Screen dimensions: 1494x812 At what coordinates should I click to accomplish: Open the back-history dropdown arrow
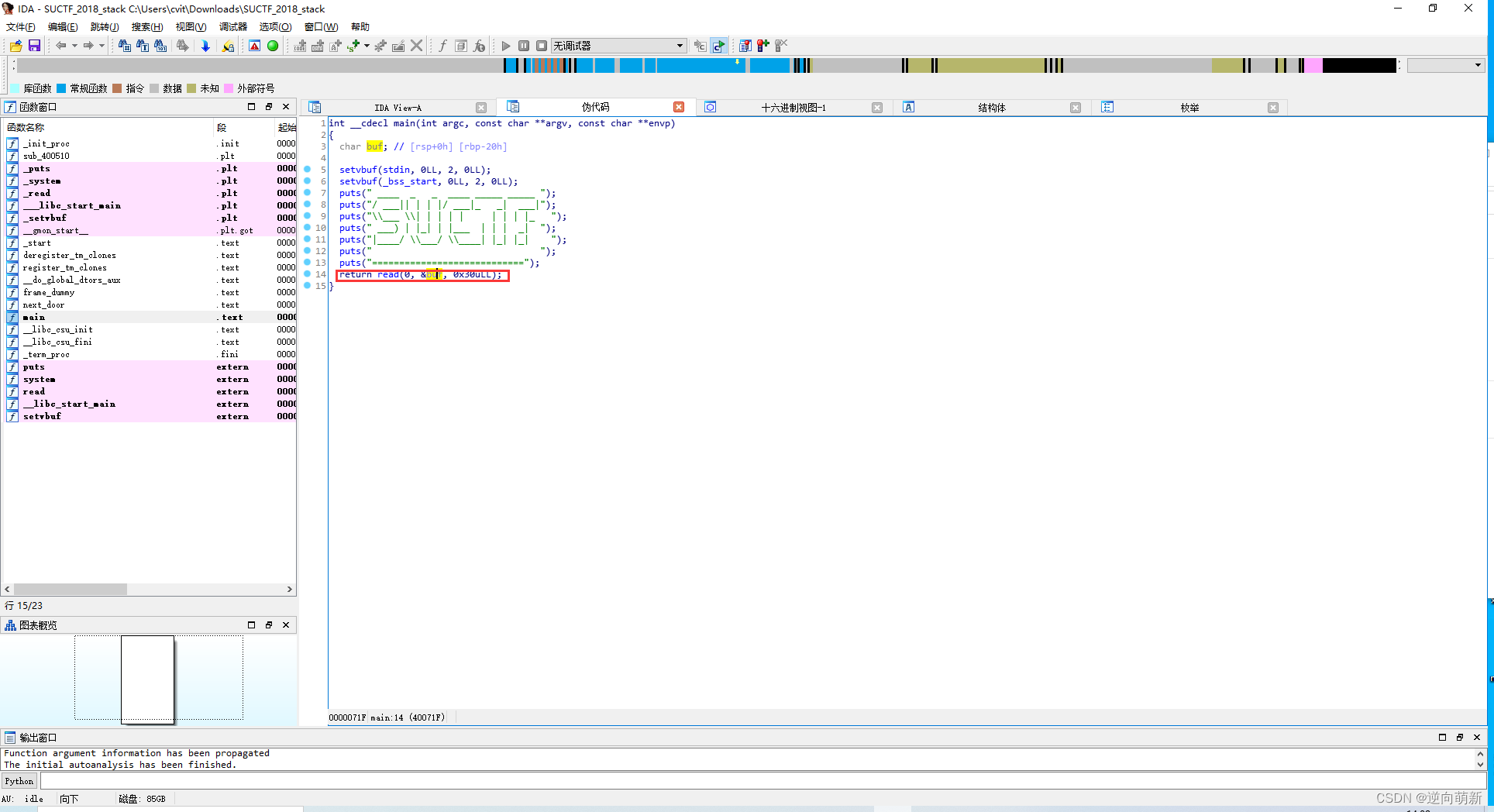point(74,46)
